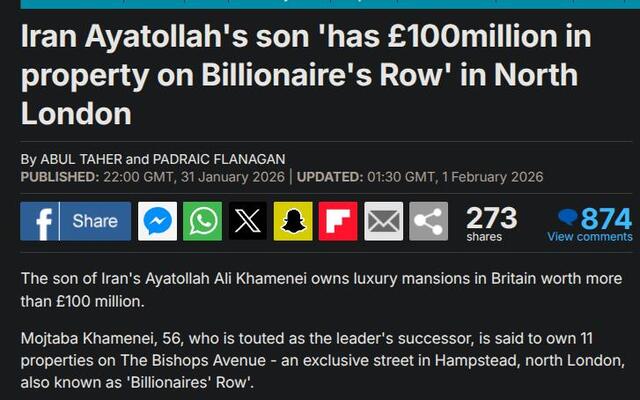Share via Facebook Messenger icon
This screenshot has height=400, width=640.
(x=158, y=221)
